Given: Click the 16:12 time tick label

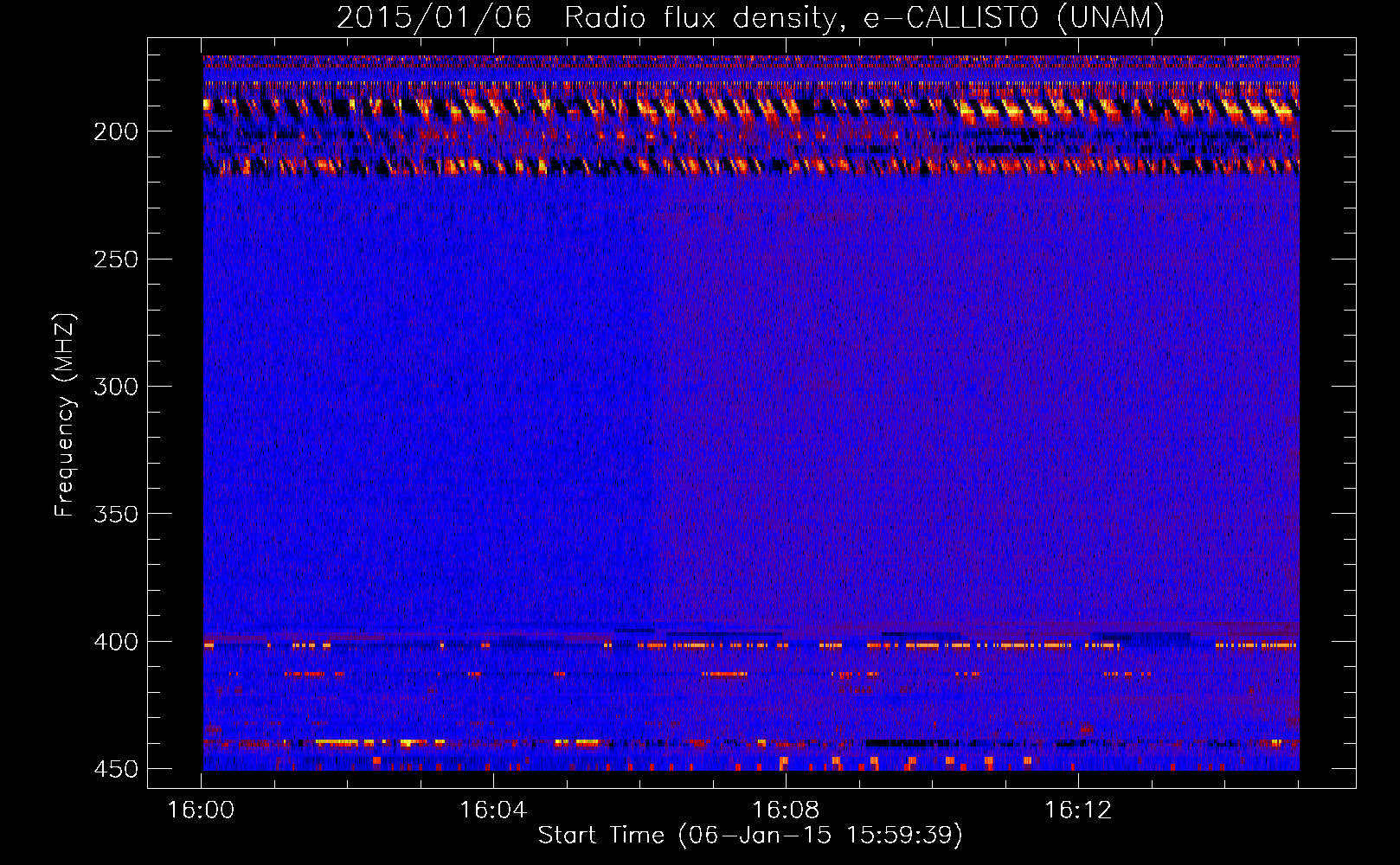Looking at the screenshot, I should tap(1078, 810).
